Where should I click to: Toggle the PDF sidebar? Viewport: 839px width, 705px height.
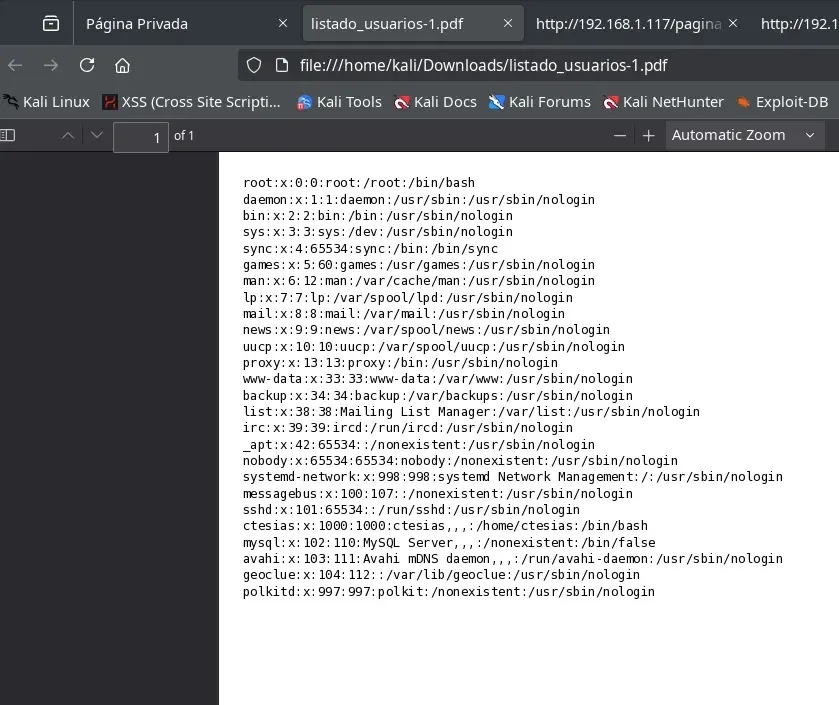pyautogui.click(x=8, y=135)
